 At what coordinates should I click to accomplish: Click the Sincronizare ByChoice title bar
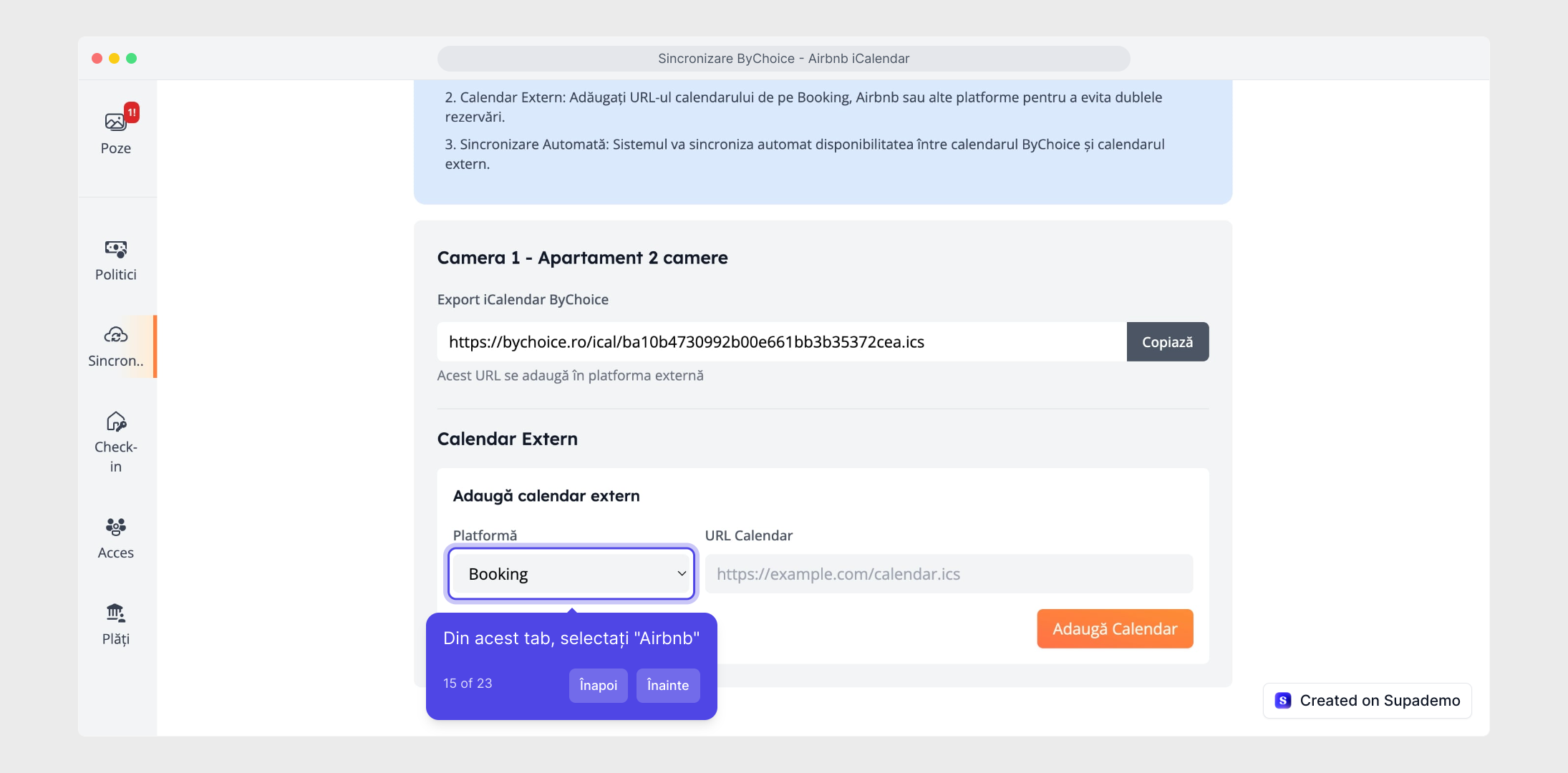point(783,59)
